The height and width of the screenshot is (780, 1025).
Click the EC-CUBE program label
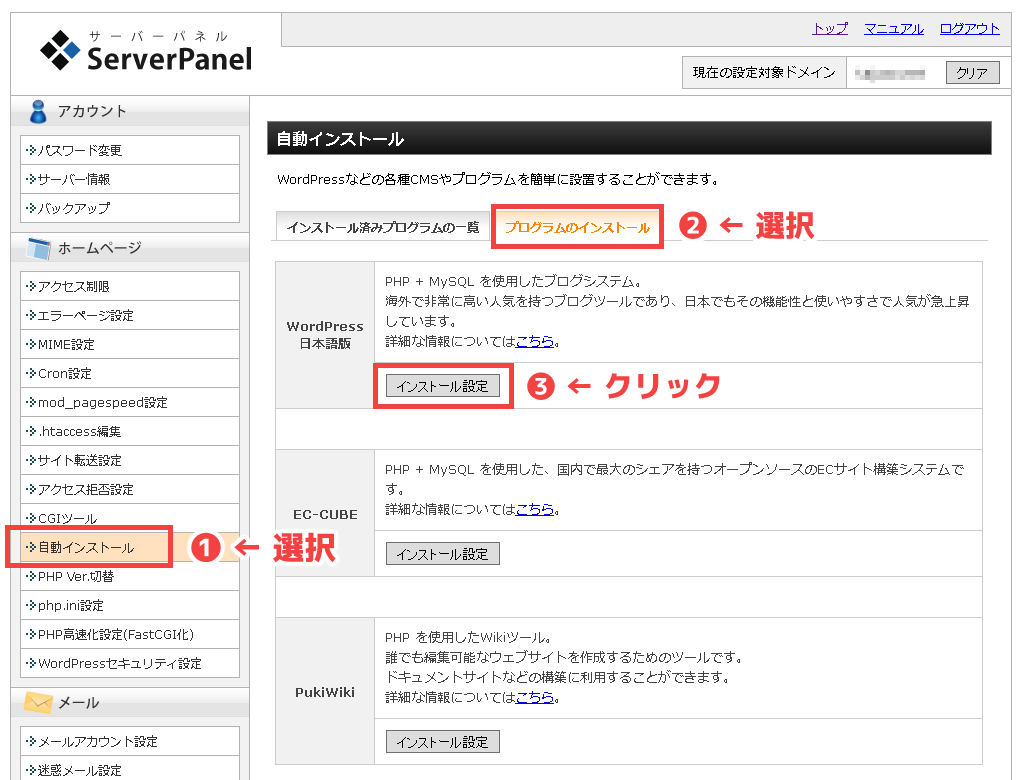325,515
